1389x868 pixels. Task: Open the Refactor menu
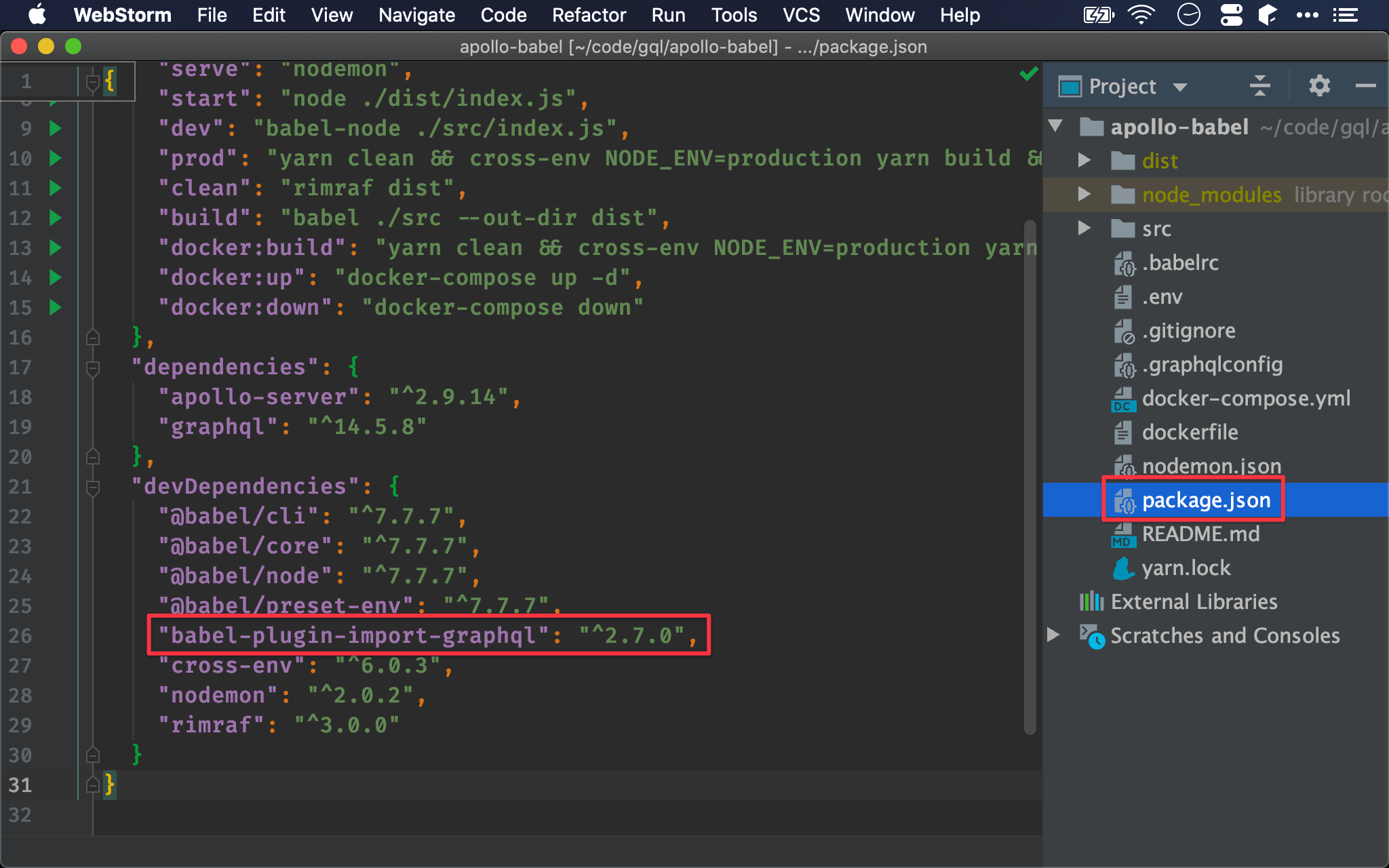click(589, 15)
